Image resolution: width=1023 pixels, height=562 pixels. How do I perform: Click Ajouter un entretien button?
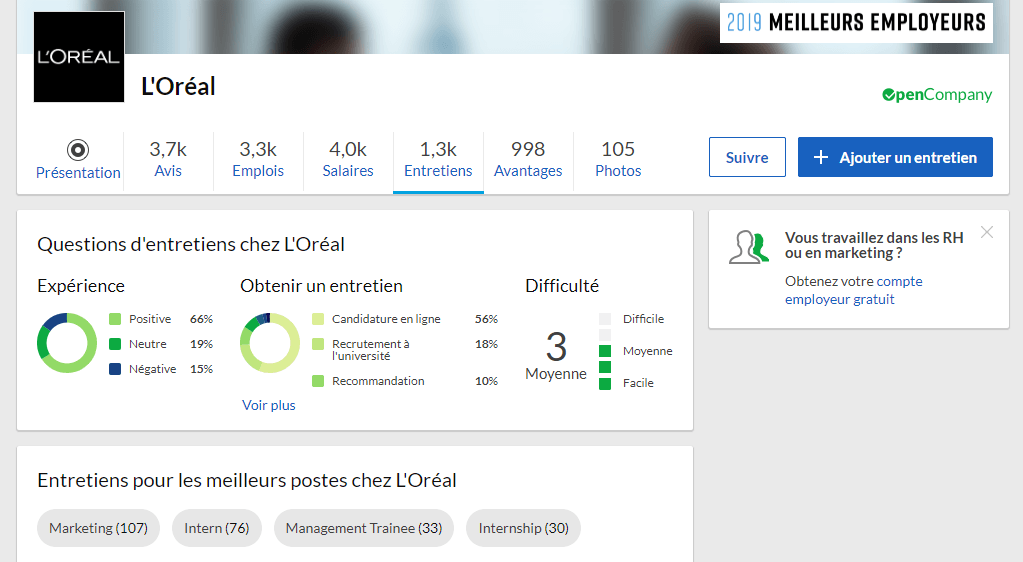click(895, 157)
